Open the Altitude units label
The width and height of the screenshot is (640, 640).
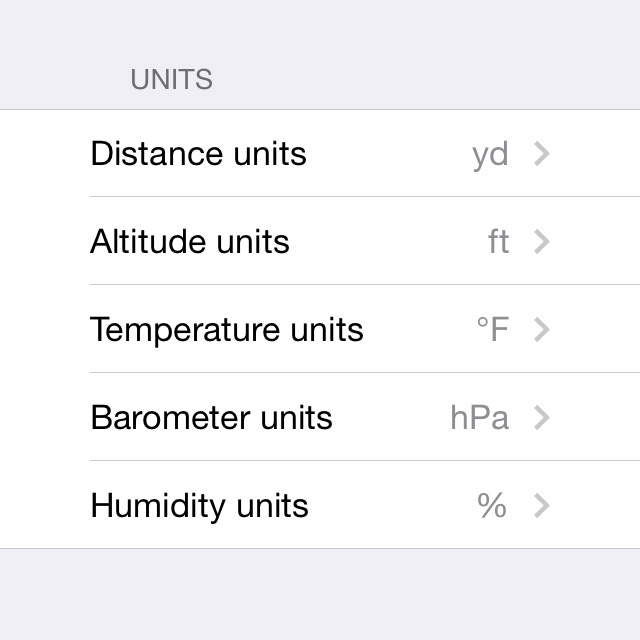[x=190, y=242]
